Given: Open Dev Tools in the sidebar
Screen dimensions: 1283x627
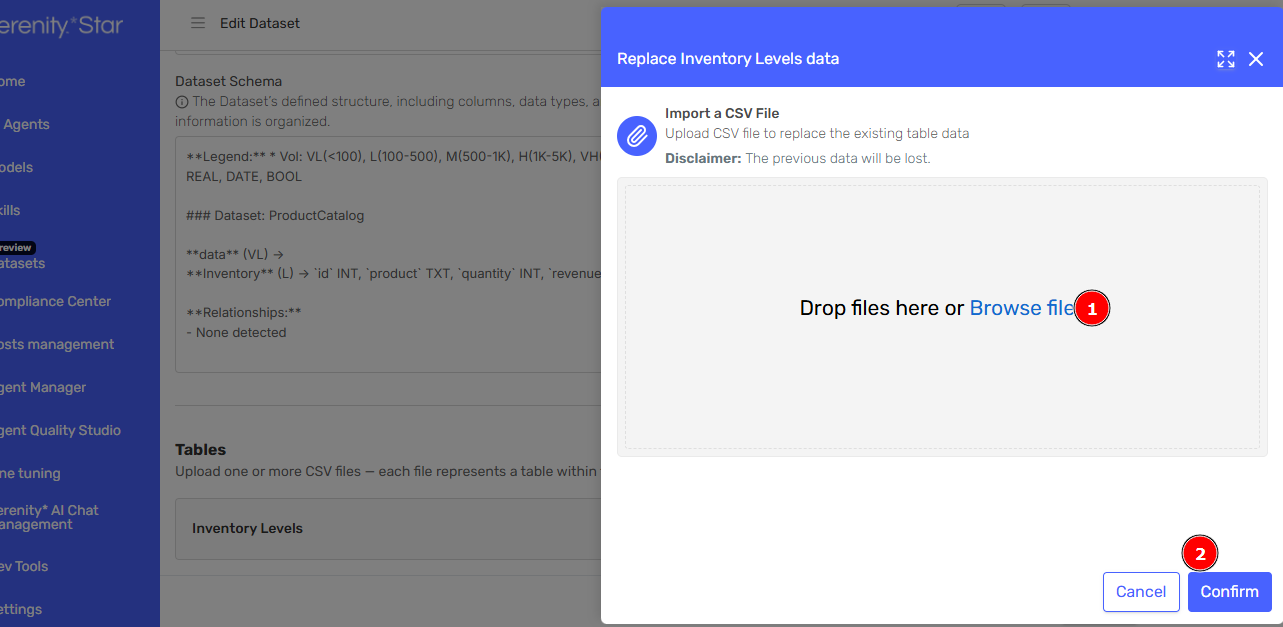Looking at the screenshot, I should [24, 566].
